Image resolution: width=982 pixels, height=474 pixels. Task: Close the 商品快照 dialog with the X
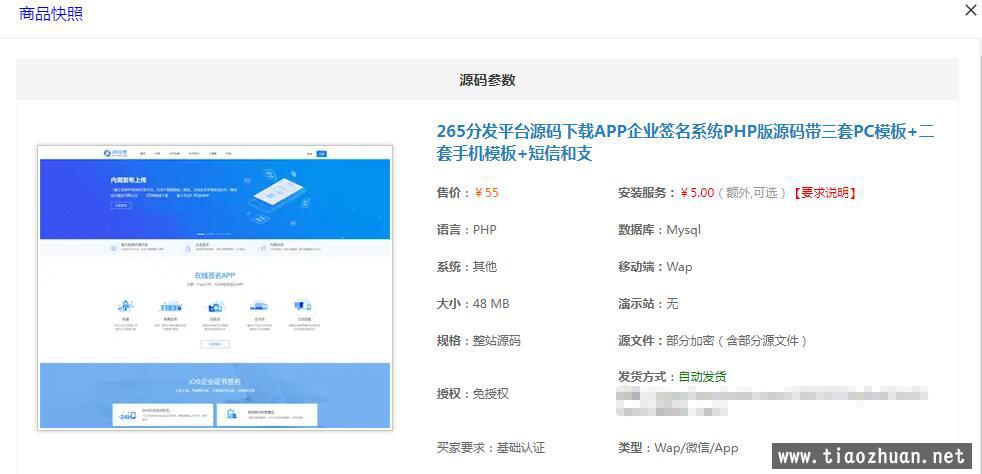point(969,11)
